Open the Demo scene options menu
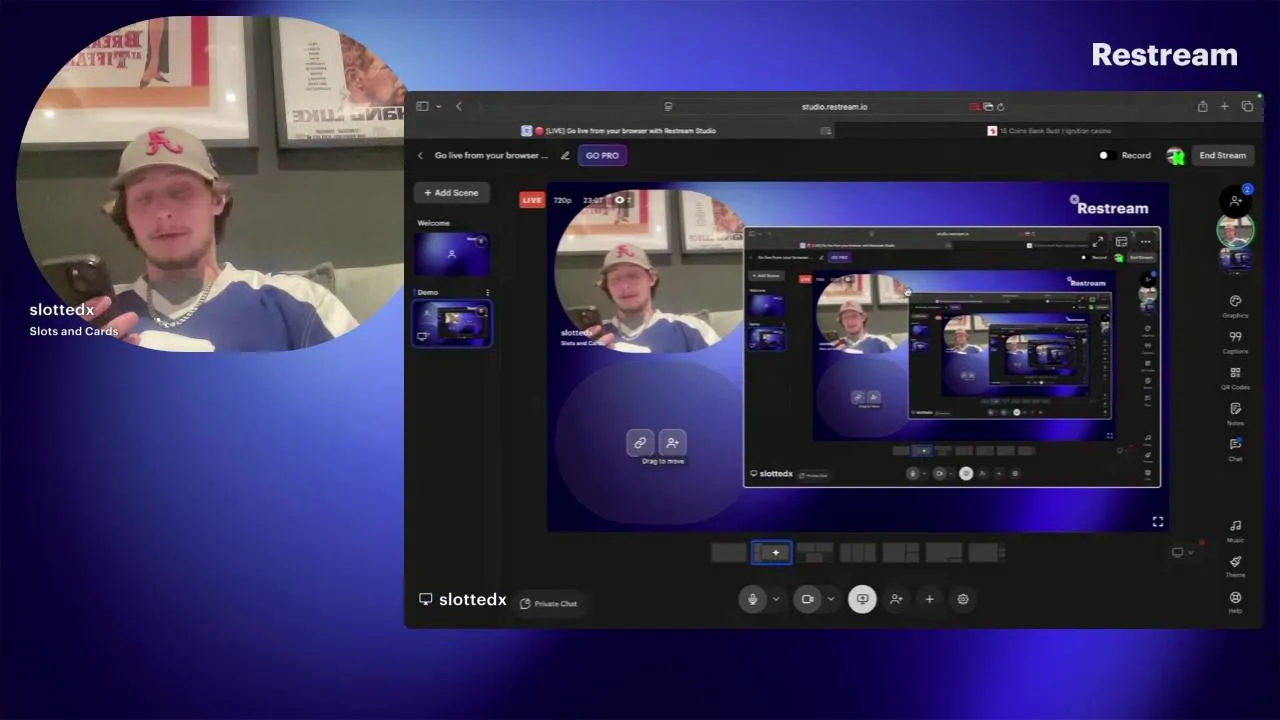 point(487,292)
